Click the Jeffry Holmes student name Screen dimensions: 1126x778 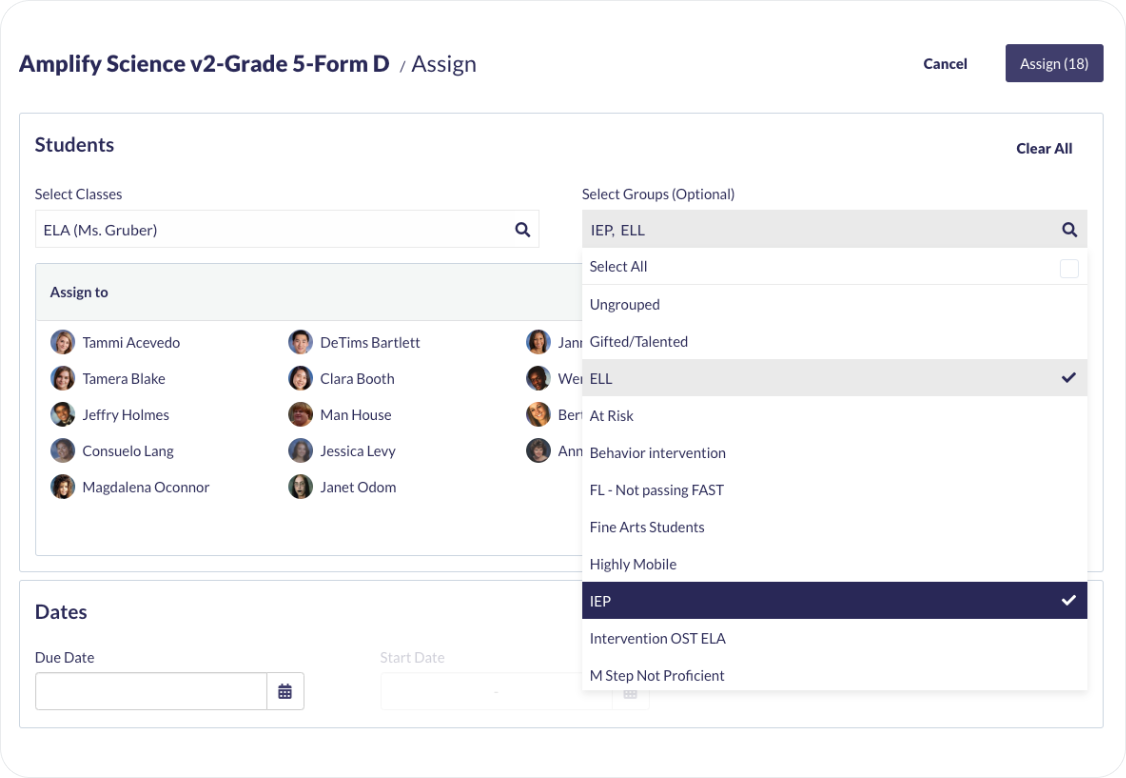click(126, 415)
